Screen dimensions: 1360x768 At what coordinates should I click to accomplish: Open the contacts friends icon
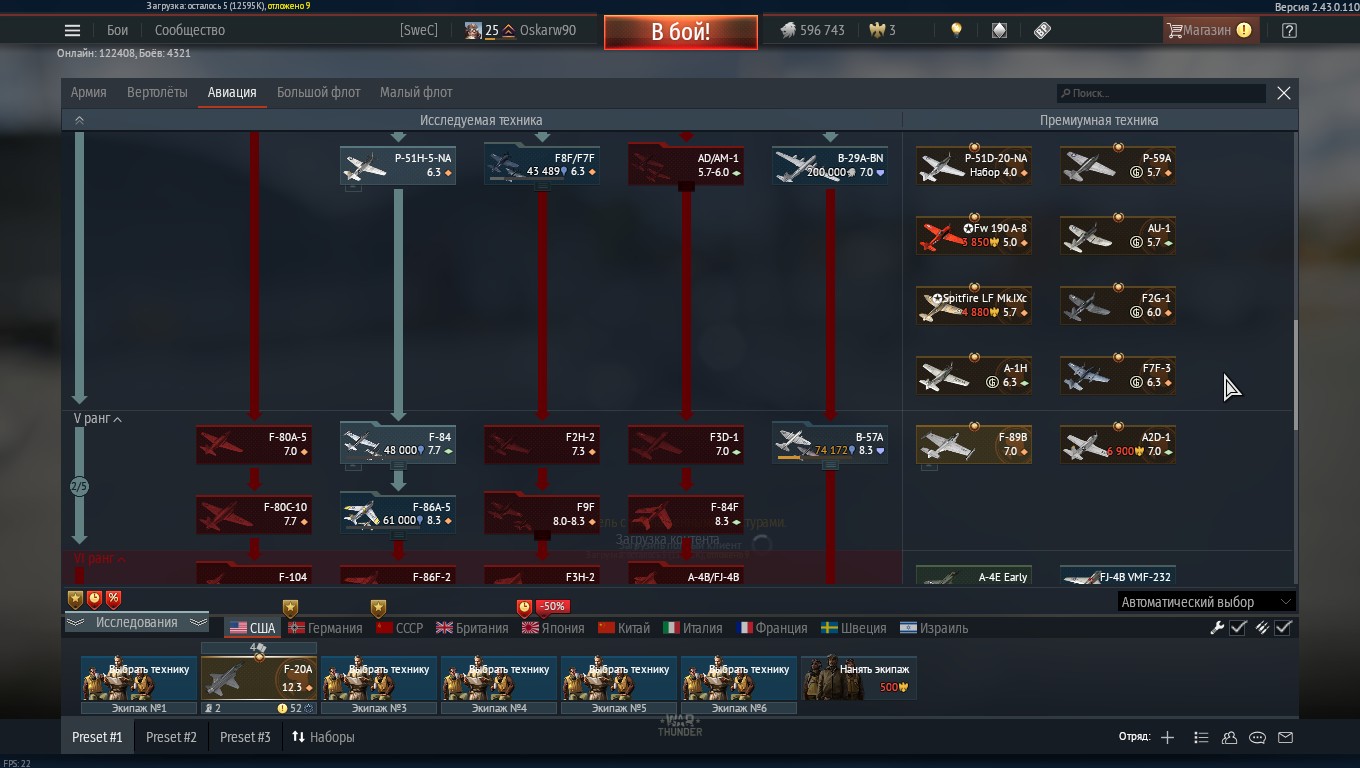1229,737
